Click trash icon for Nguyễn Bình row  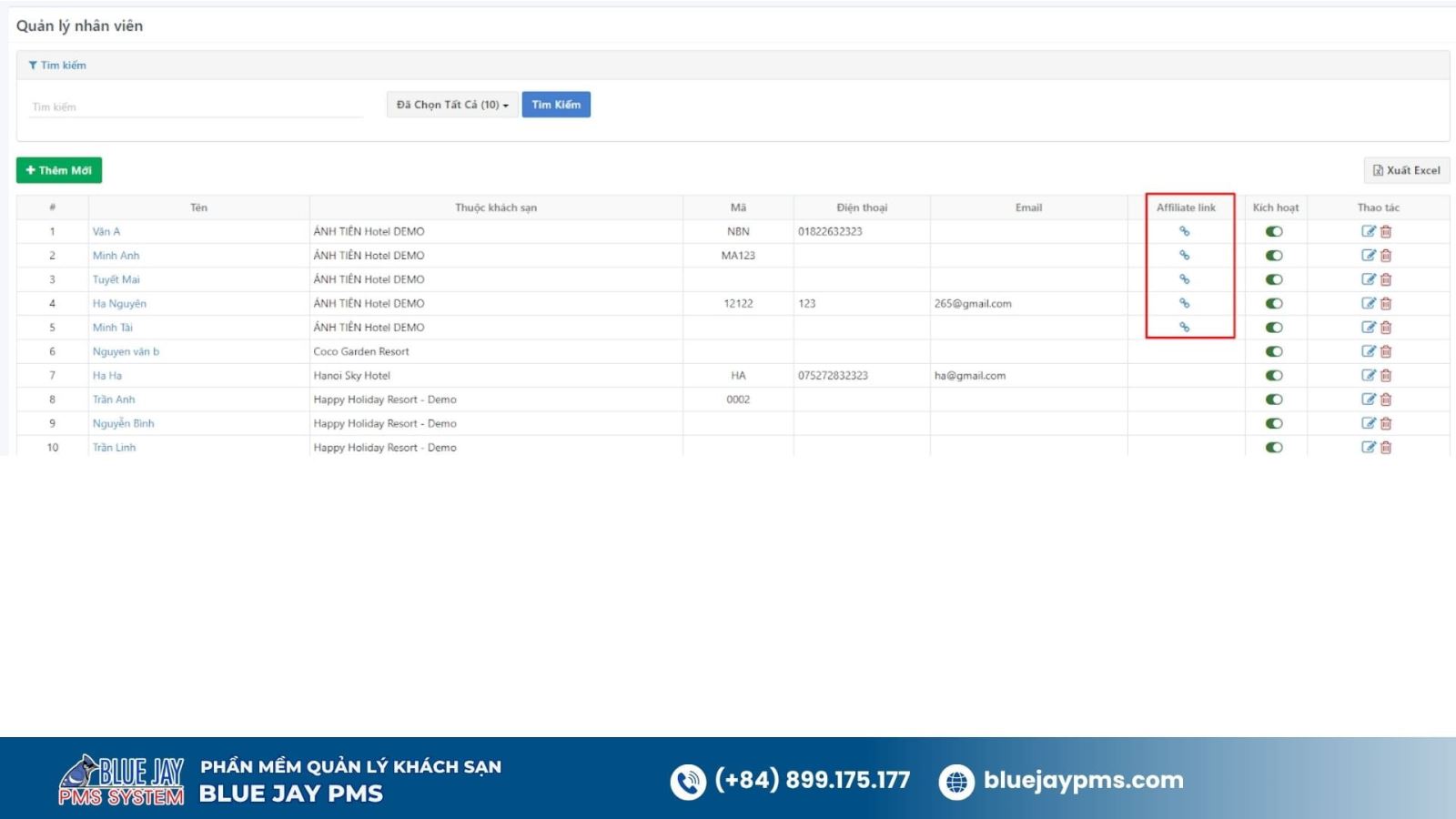point(1386,423)
